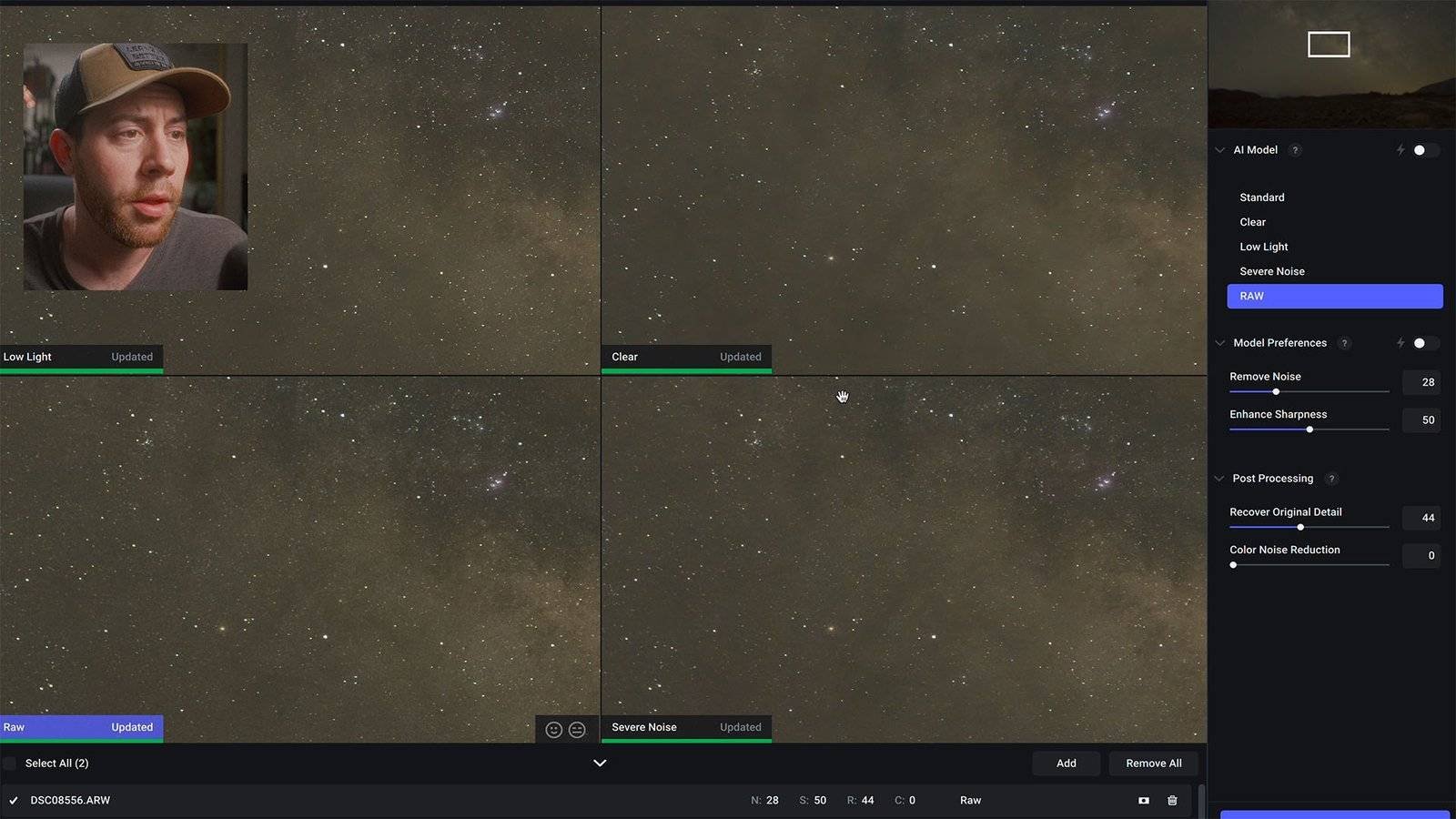The image size is (1456, 819).
Task: Click the lightning bolt beside AI Model
Action: (1400, 150)
